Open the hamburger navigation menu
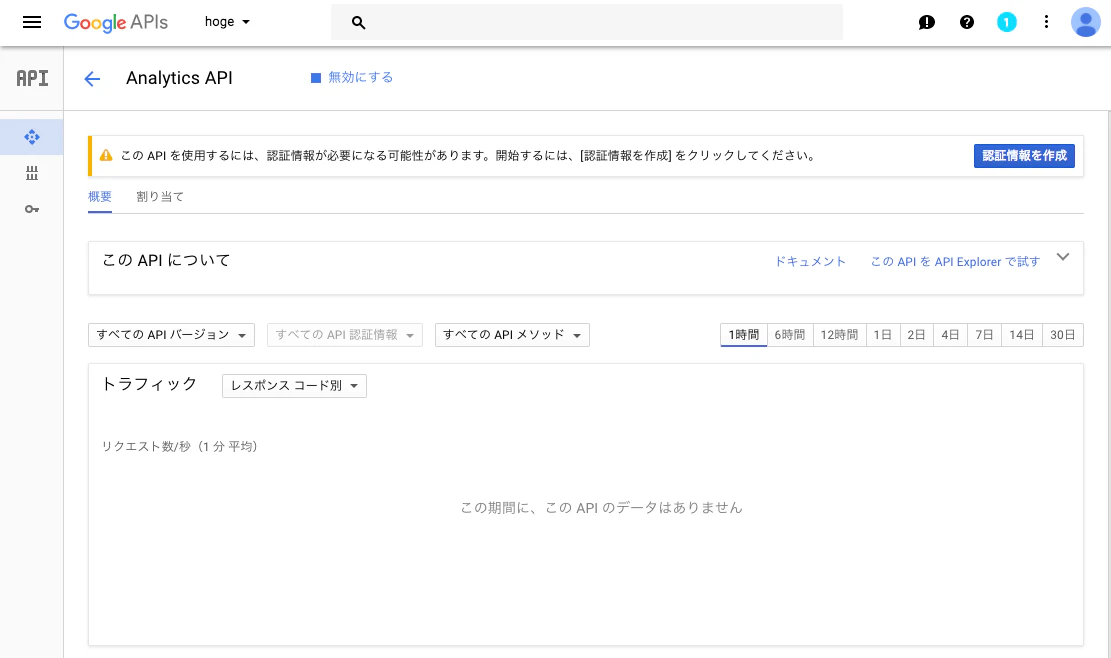Image resolution: width=1111 pixels, height=658 pixels. pos(32,22)
